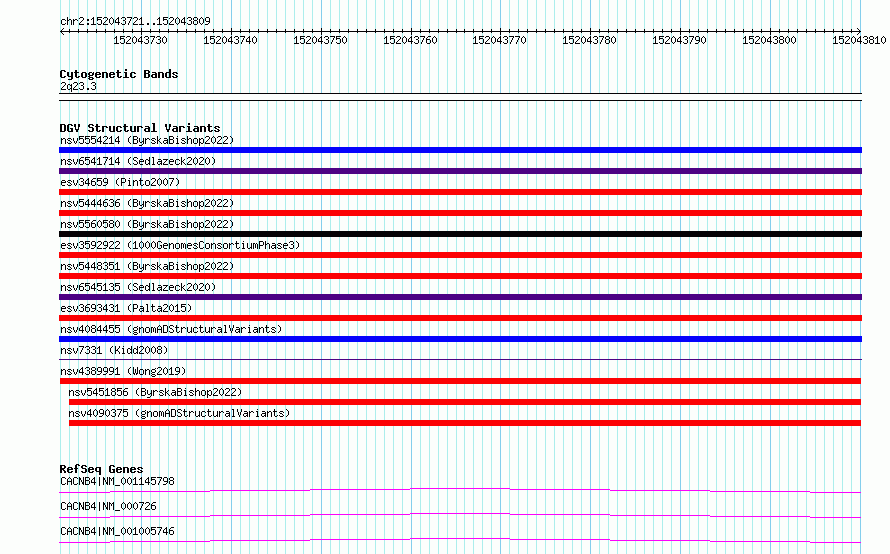The image size is (890, 554).
Task: Click the esv3693431 (Palta2015) label
Action: coord(126,308)
